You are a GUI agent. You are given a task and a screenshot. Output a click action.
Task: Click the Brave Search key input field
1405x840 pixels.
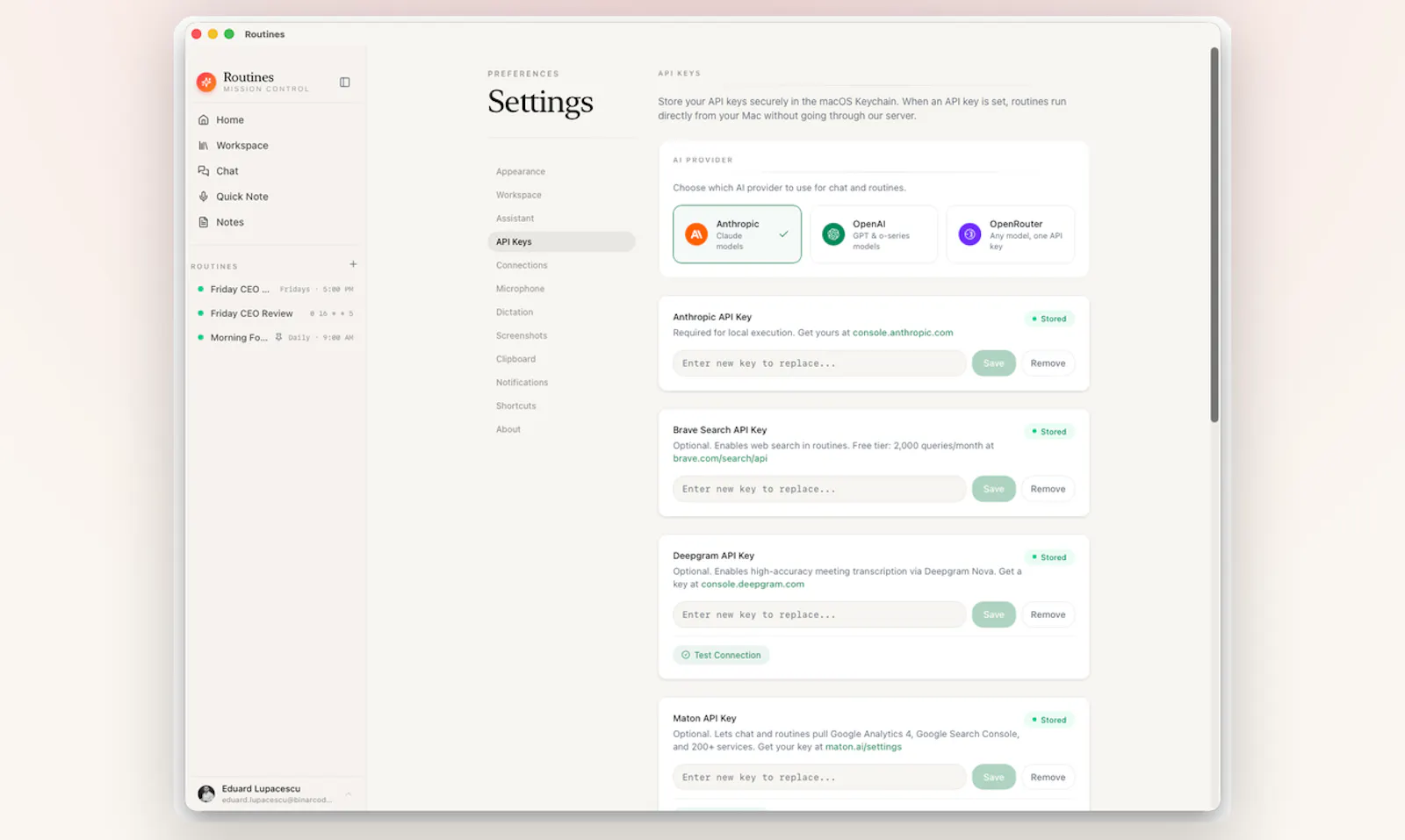819,489
